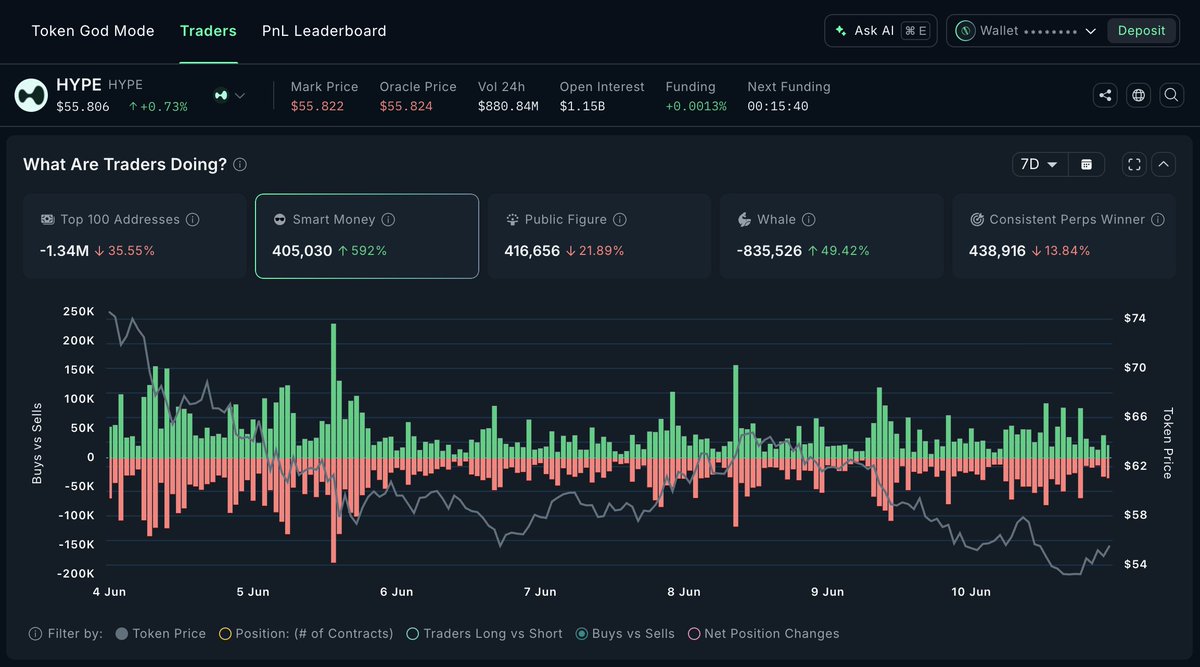Click the Deposit button
This screenshot has width=1200, height=667.
click(1141, 31)
